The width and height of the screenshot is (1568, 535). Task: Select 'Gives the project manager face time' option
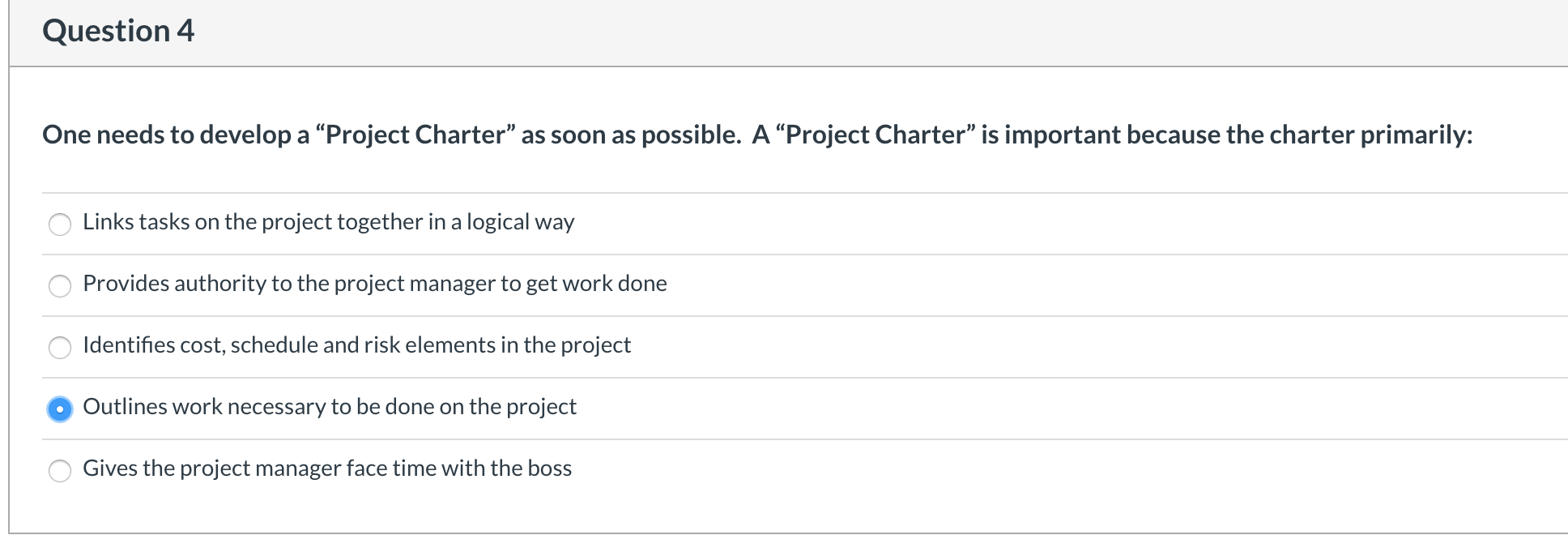pos(60,469)
